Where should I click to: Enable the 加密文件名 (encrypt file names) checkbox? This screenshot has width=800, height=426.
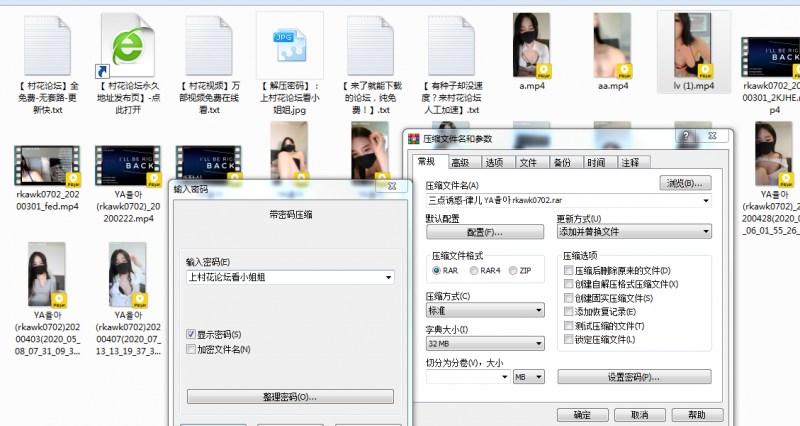pyautogui.click(x=192, y=349)
